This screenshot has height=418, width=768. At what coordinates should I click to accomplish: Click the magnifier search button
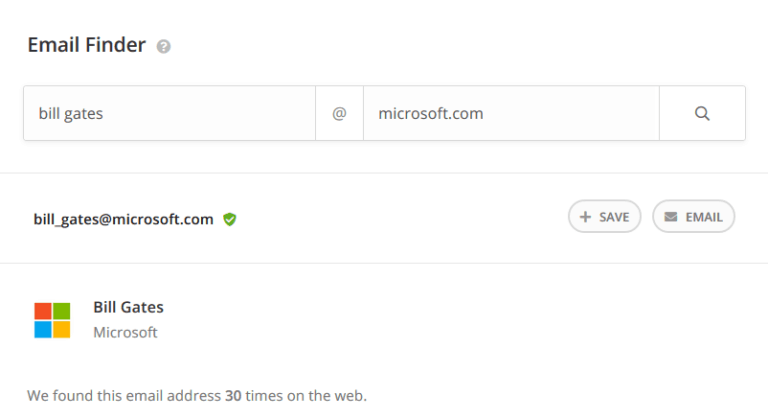point(702,113)
